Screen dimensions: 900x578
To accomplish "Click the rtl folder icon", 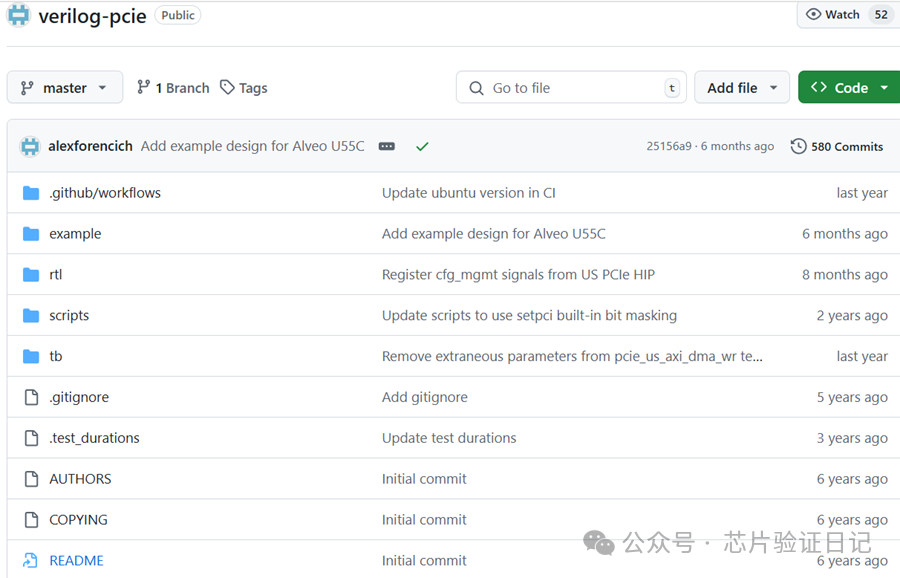I will pyautogui.click(x=31, y=275).
